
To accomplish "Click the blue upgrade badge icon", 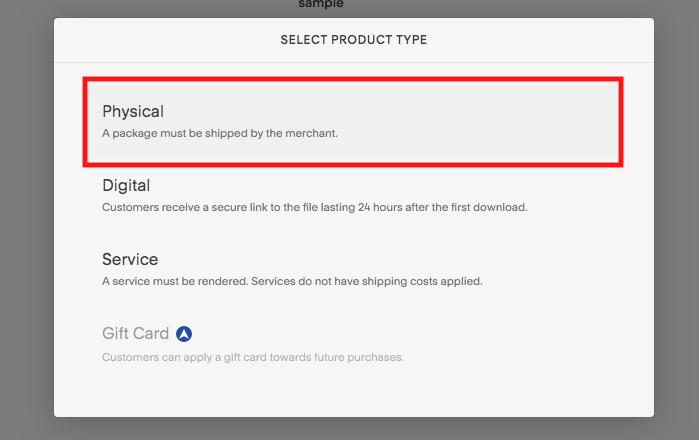I will pyautogui.click(x=184, y=333).
